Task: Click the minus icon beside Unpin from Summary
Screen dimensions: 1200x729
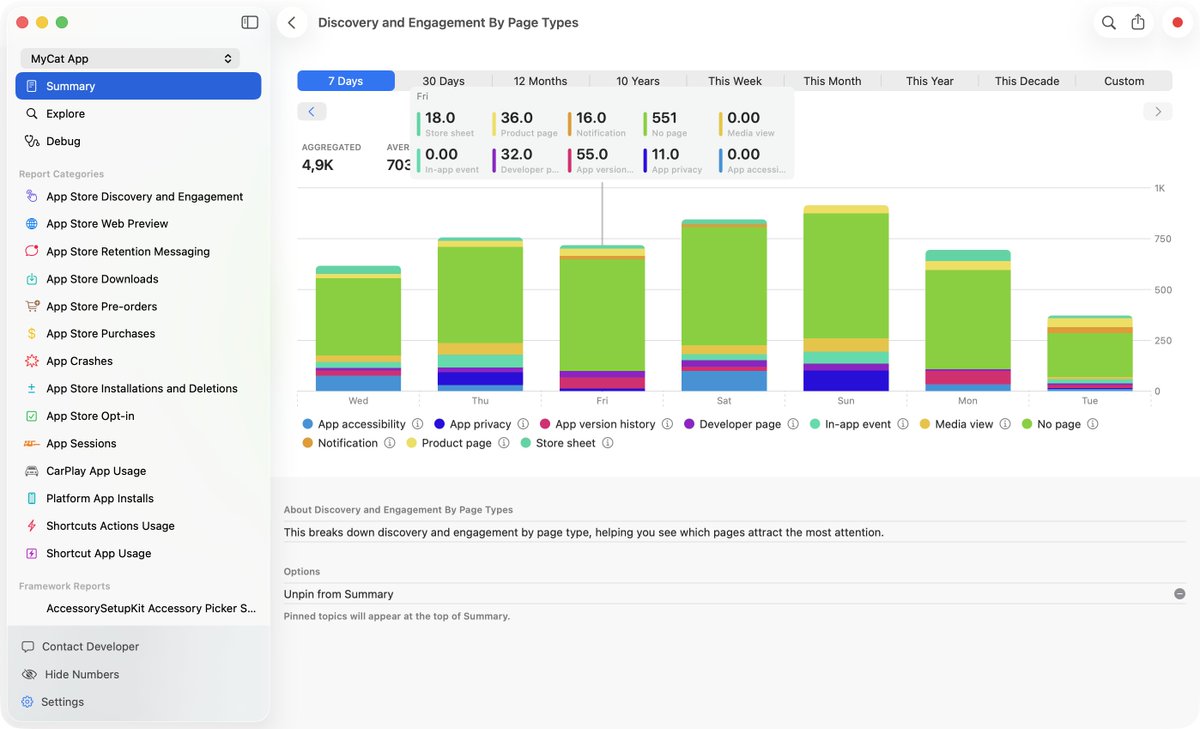Action: click(x=1180, y=594)
